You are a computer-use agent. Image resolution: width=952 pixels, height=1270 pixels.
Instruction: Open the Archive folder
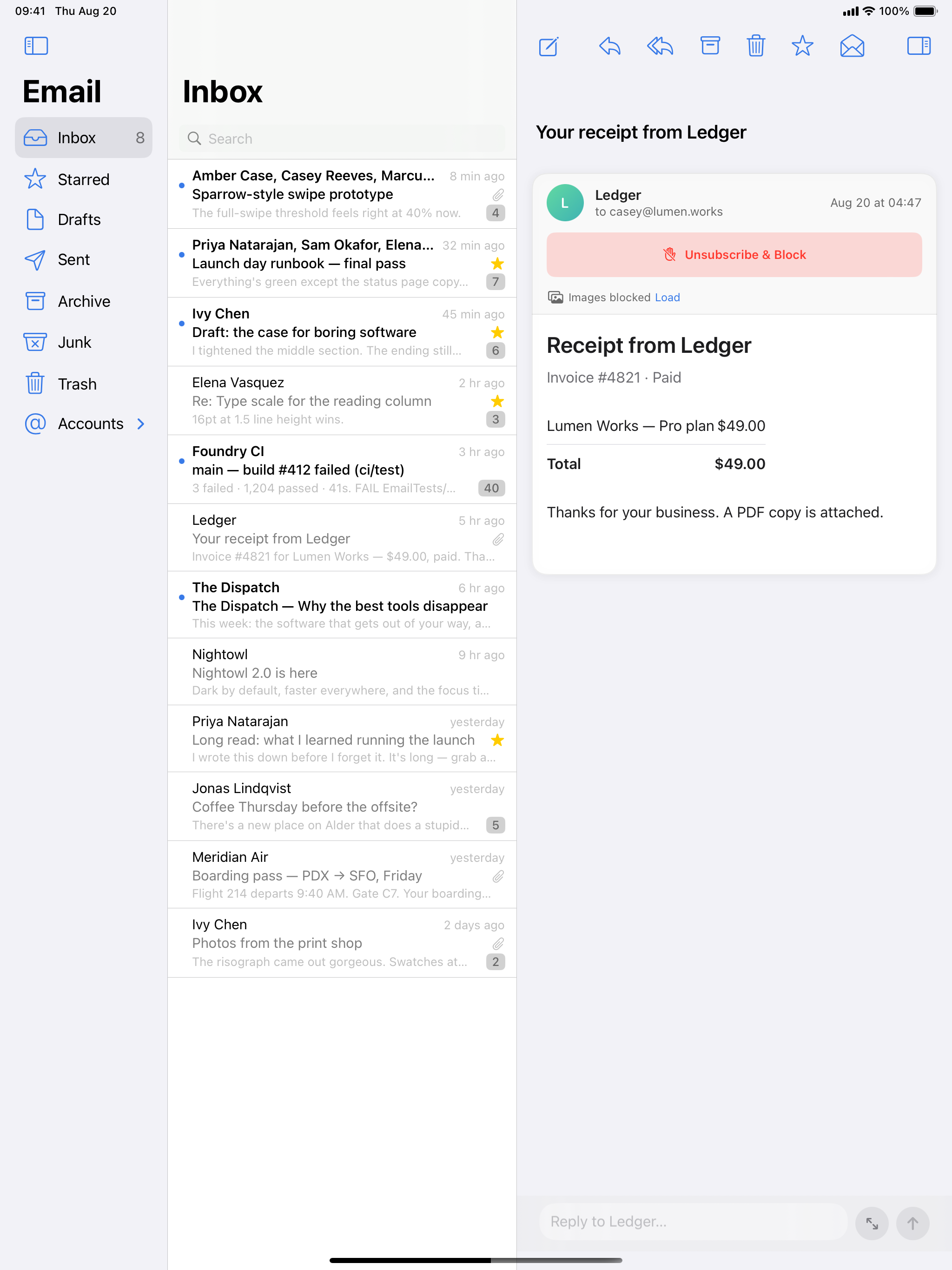pos(84,301)
